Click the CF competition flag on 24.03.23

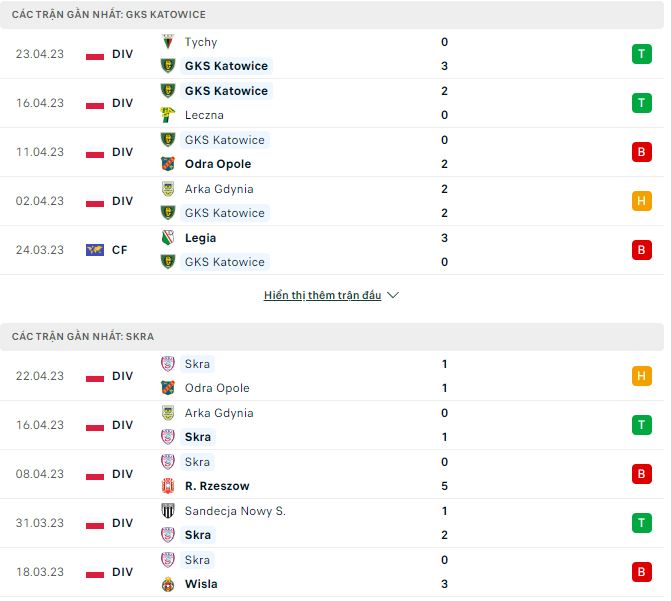click(95, 250)
